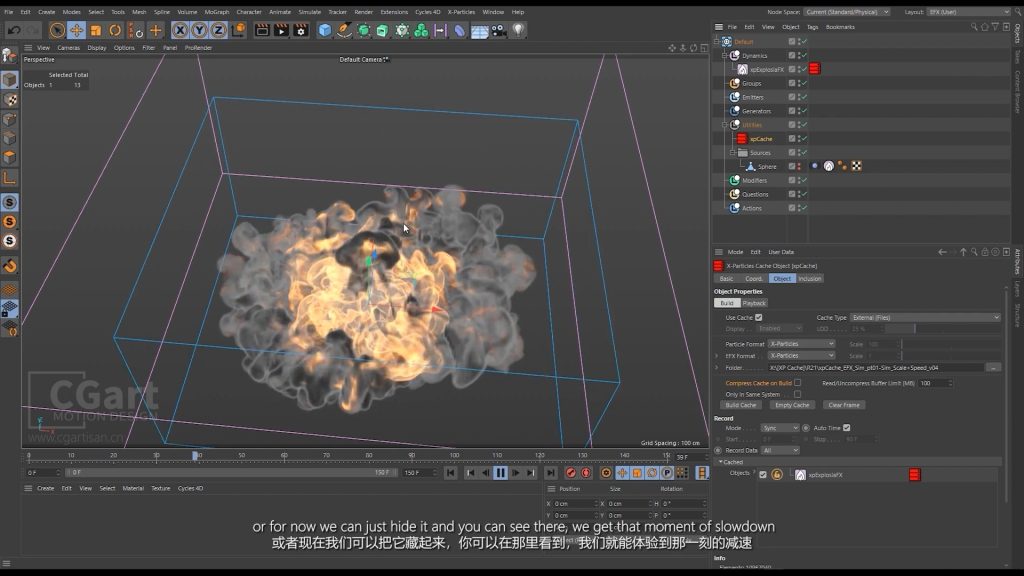Click Render to Picture Viewer icon
The height and width of the screenshot is (576, 1024).
pos(281,30)
